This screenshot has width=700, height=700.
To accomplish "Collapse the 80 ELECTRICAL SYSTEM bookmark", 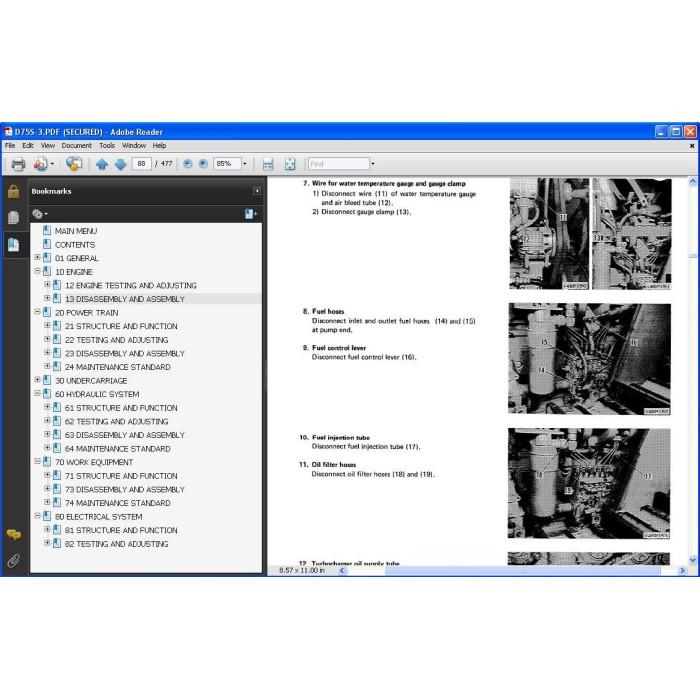I will click(38, 516).
